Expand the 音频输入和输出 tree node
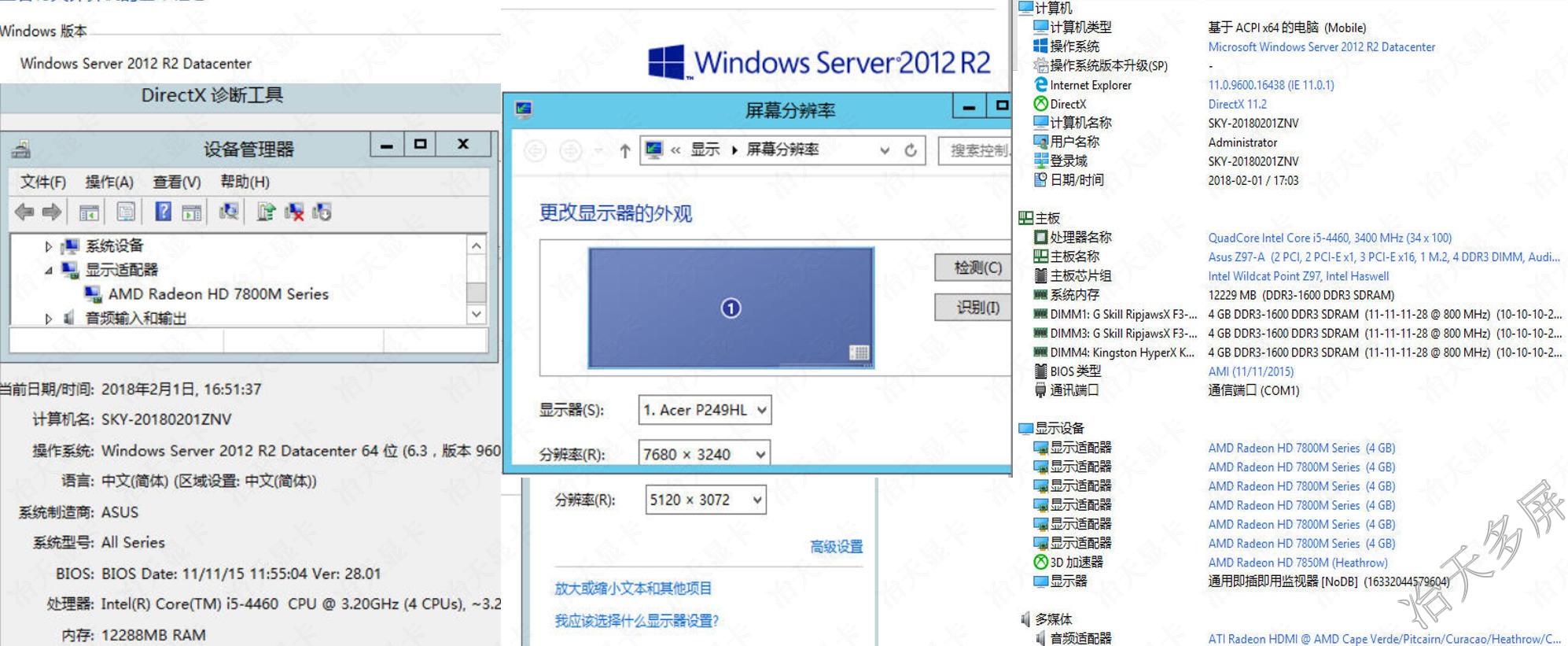Image resolution: width=1568 pixels, height=646 pixels. [48, 319]
